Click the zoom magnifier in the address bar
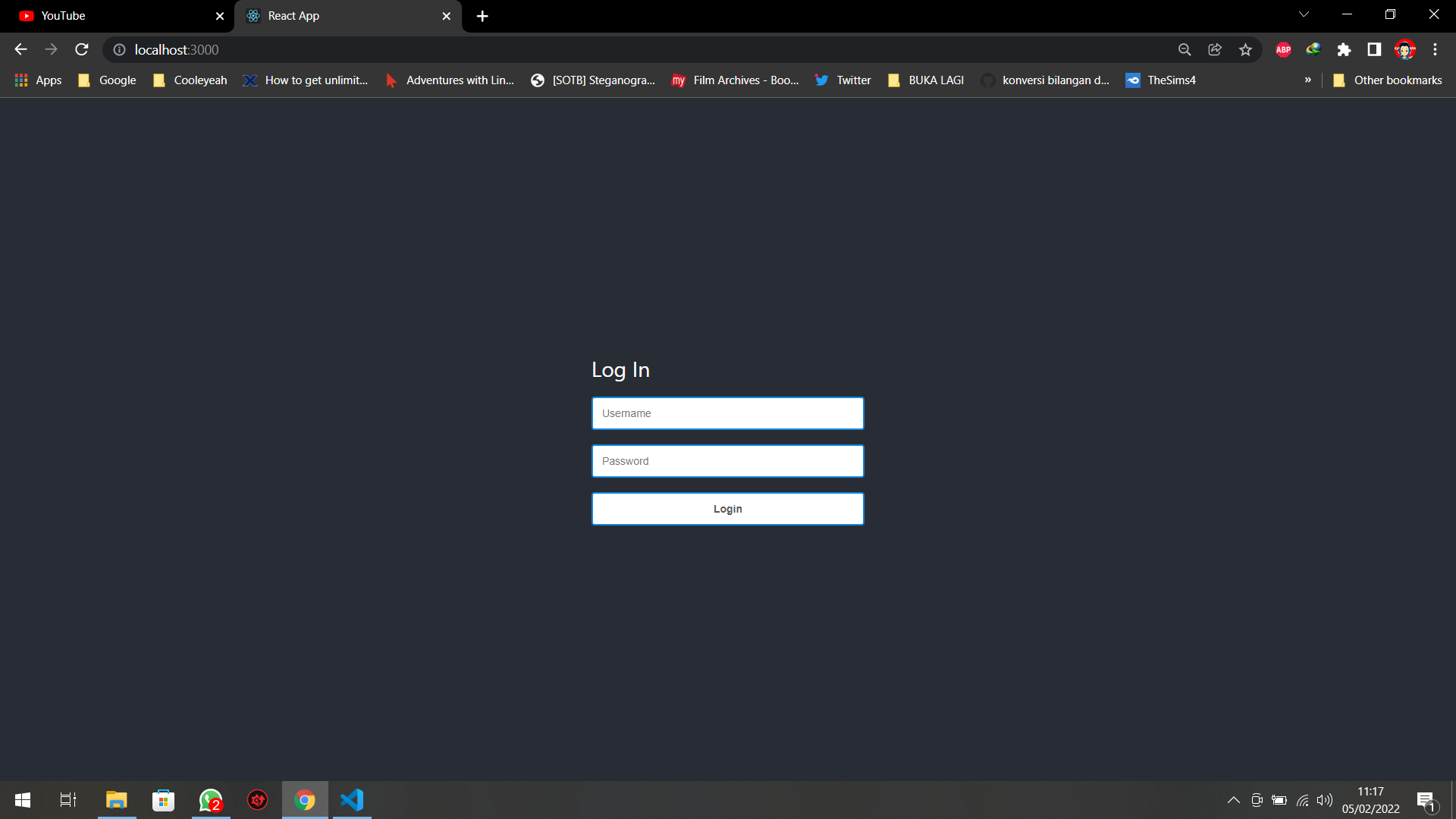1456x819 pixels. click(1185, 49)
